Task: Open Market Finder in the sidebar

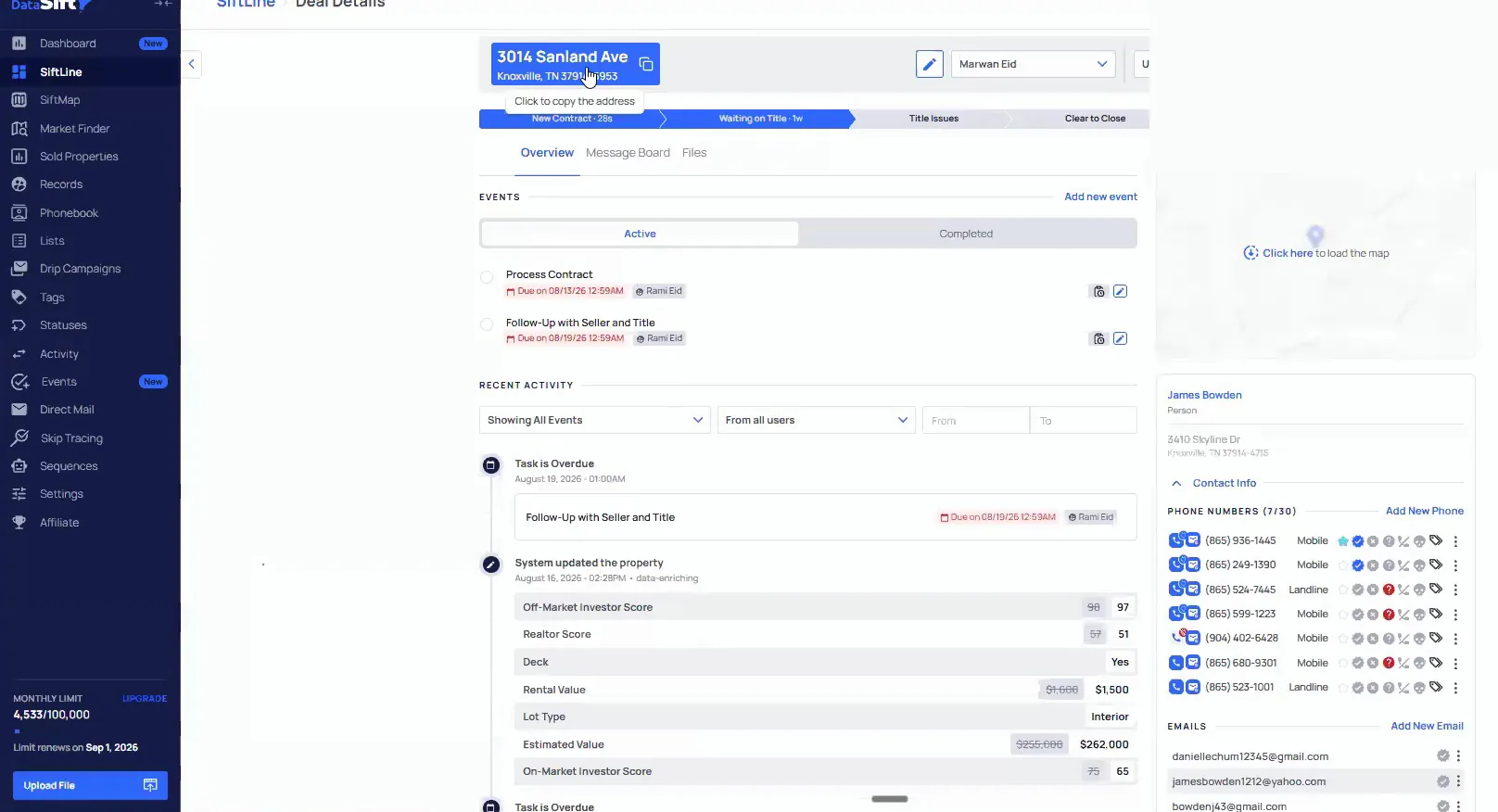Action: (x=74, y=129)
